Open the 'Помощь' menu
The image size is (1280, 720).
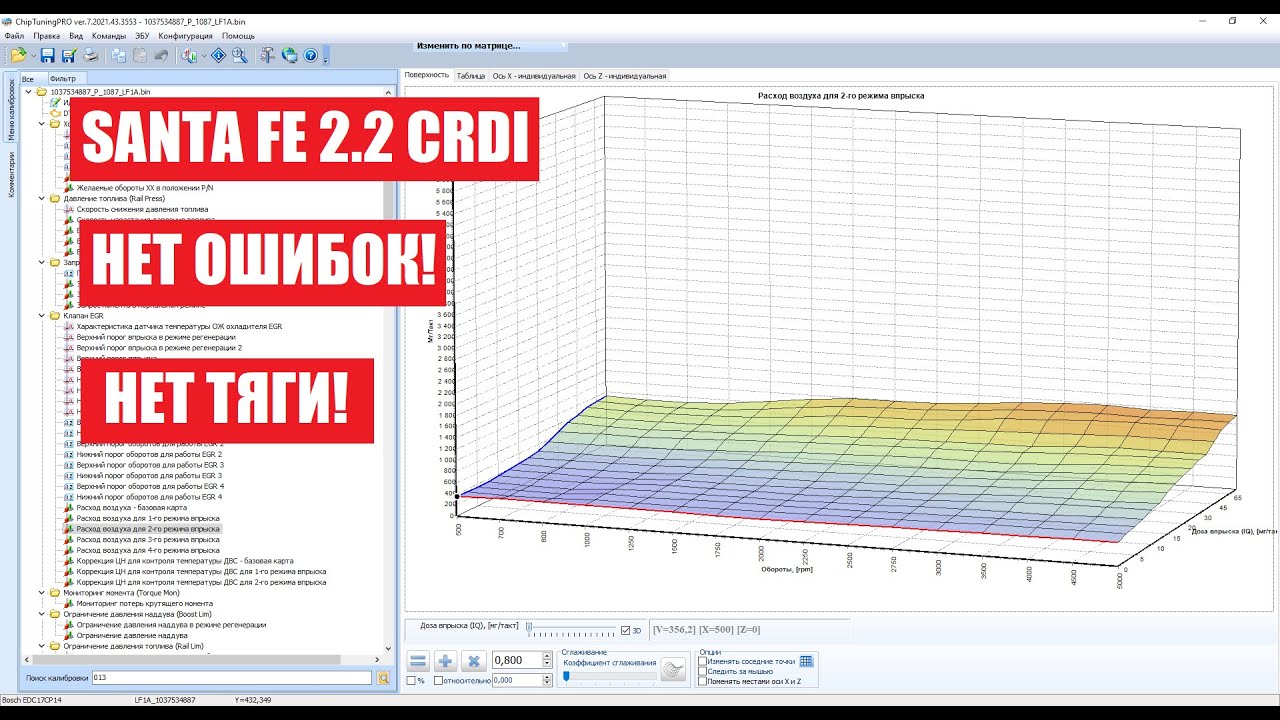238,36
